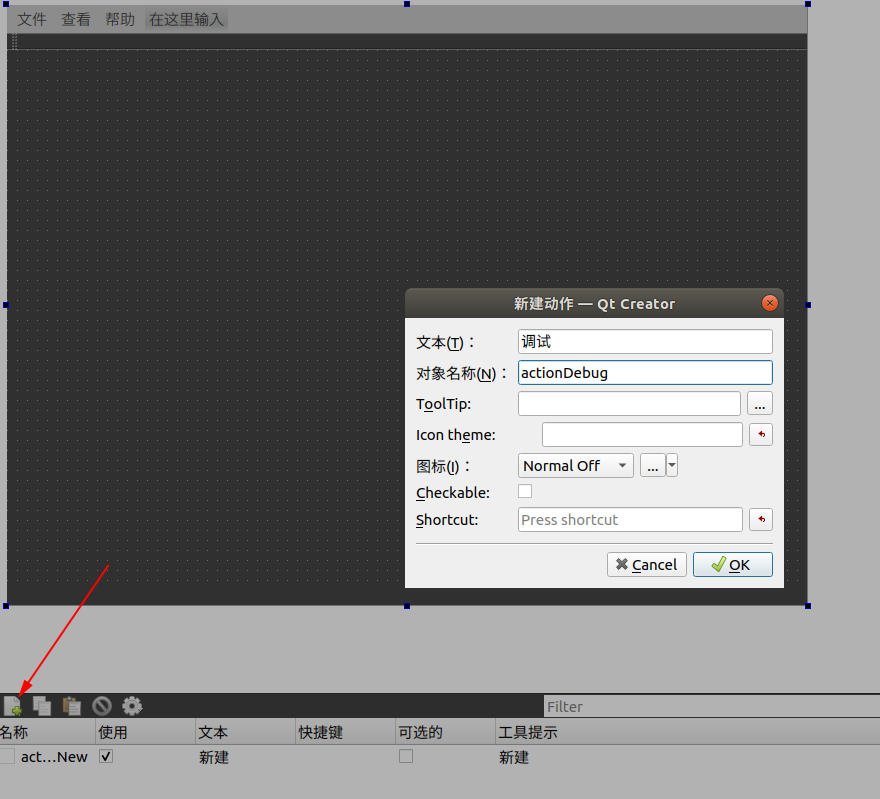The width and height of the screenshot is (880, 799).
Task: Reset Shortcut using the red arrow icon
Action: (x=761, y=519)
